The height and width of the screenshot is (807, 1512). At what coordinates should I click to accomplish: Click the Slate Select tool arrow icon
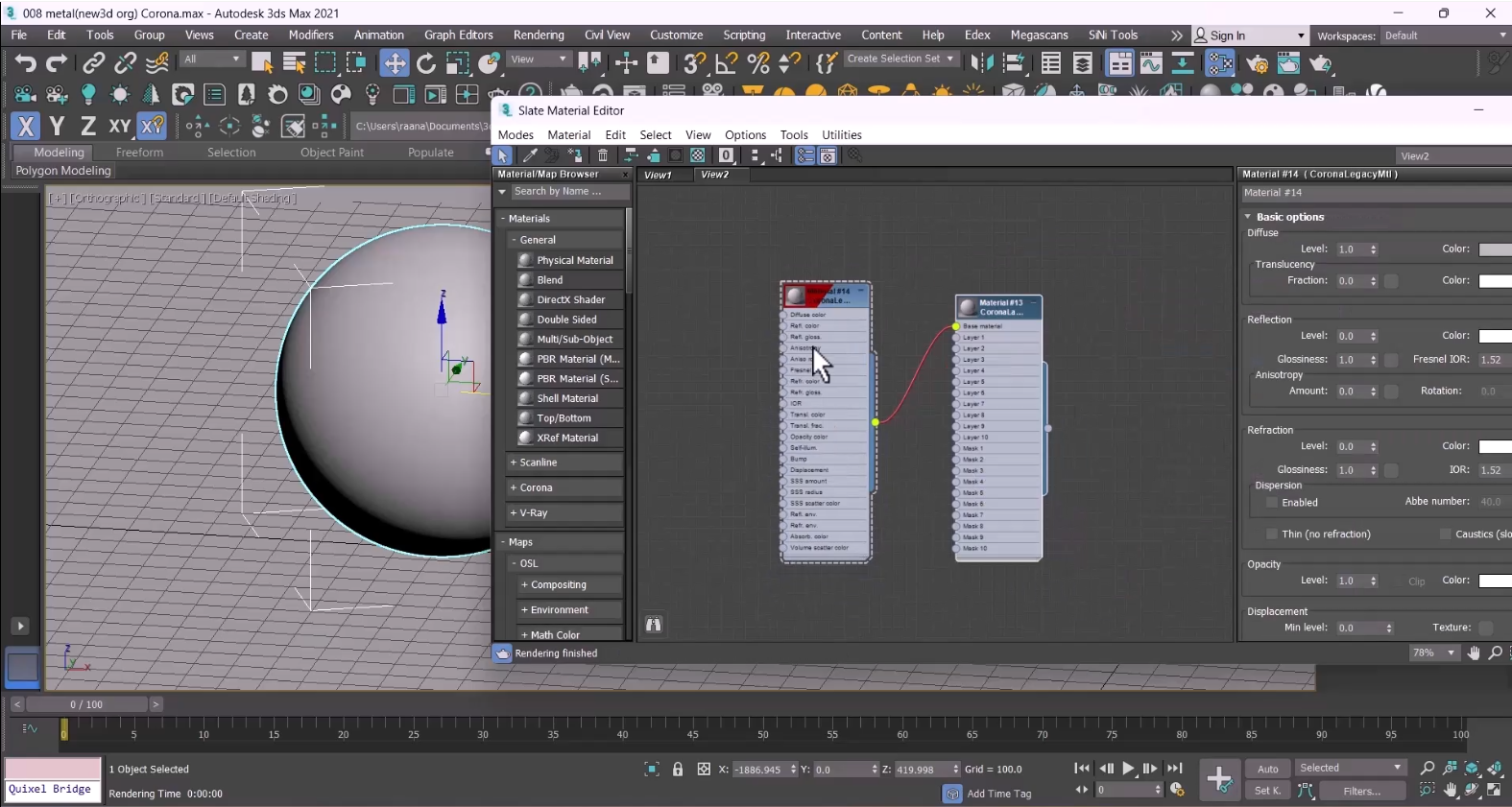click(x=503, y=155)
